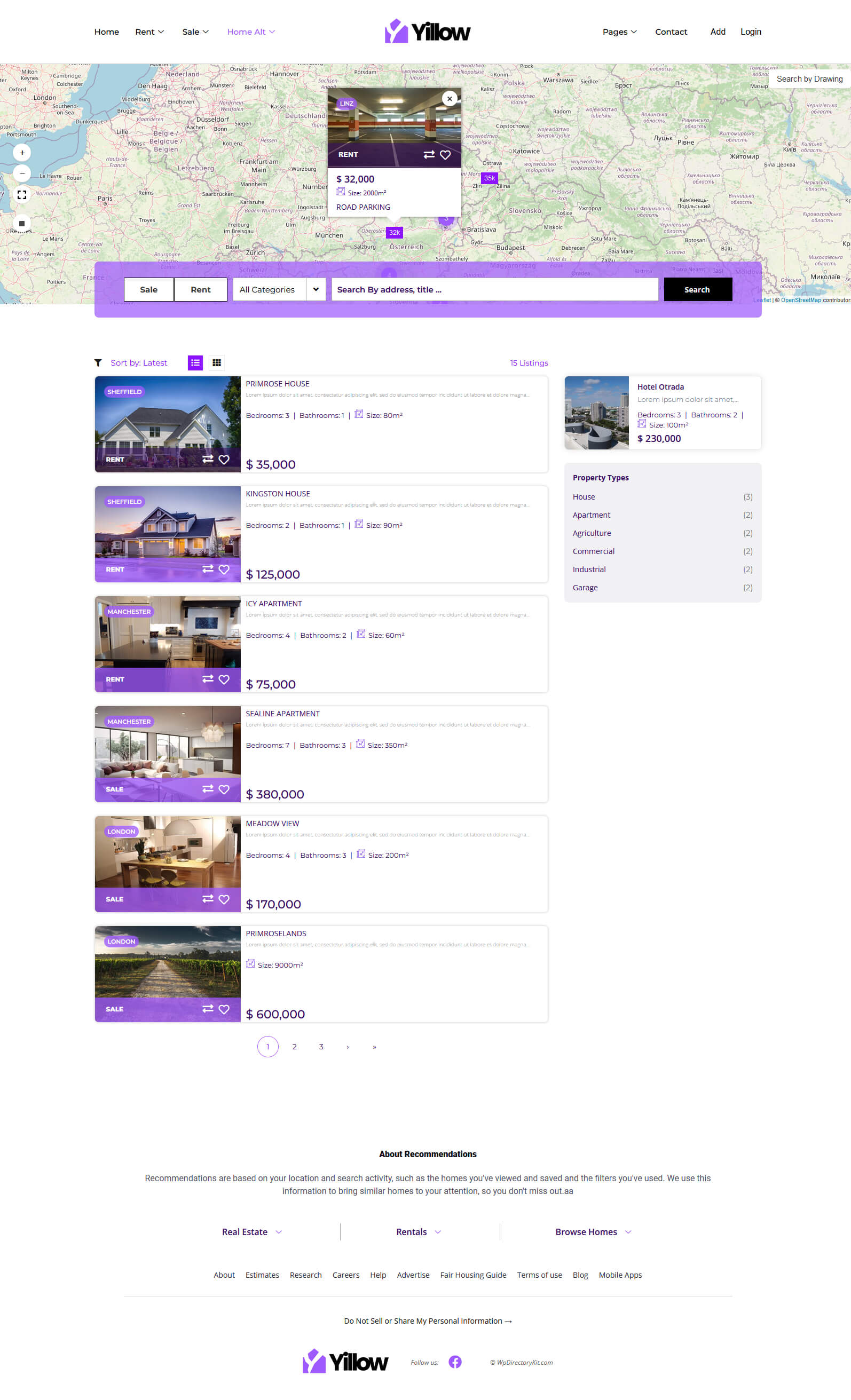Viewport: 851px width, 1400px height.
Task: Go to Home in the navigation
Action: (106, 32)
